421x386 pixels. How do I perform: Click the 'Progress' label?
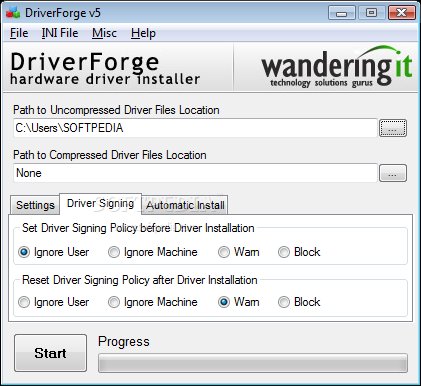point(124,342)
